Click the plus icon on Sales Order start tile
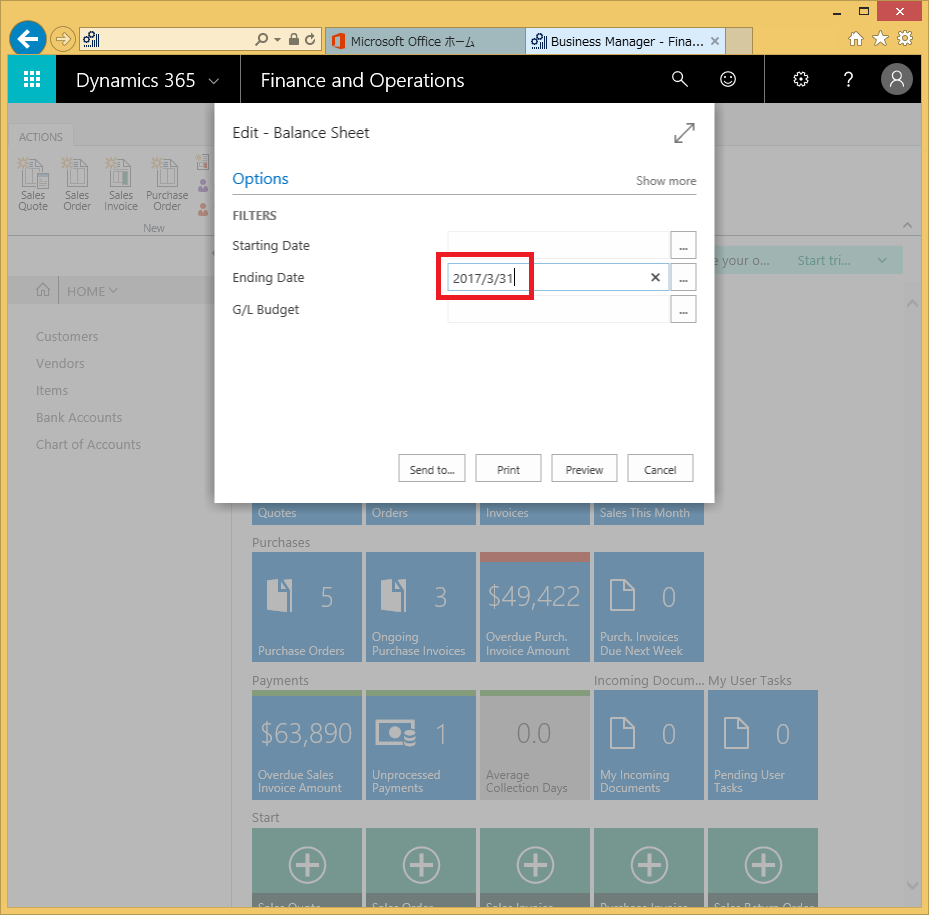929x915 pixels. click(x=421, y=865)
